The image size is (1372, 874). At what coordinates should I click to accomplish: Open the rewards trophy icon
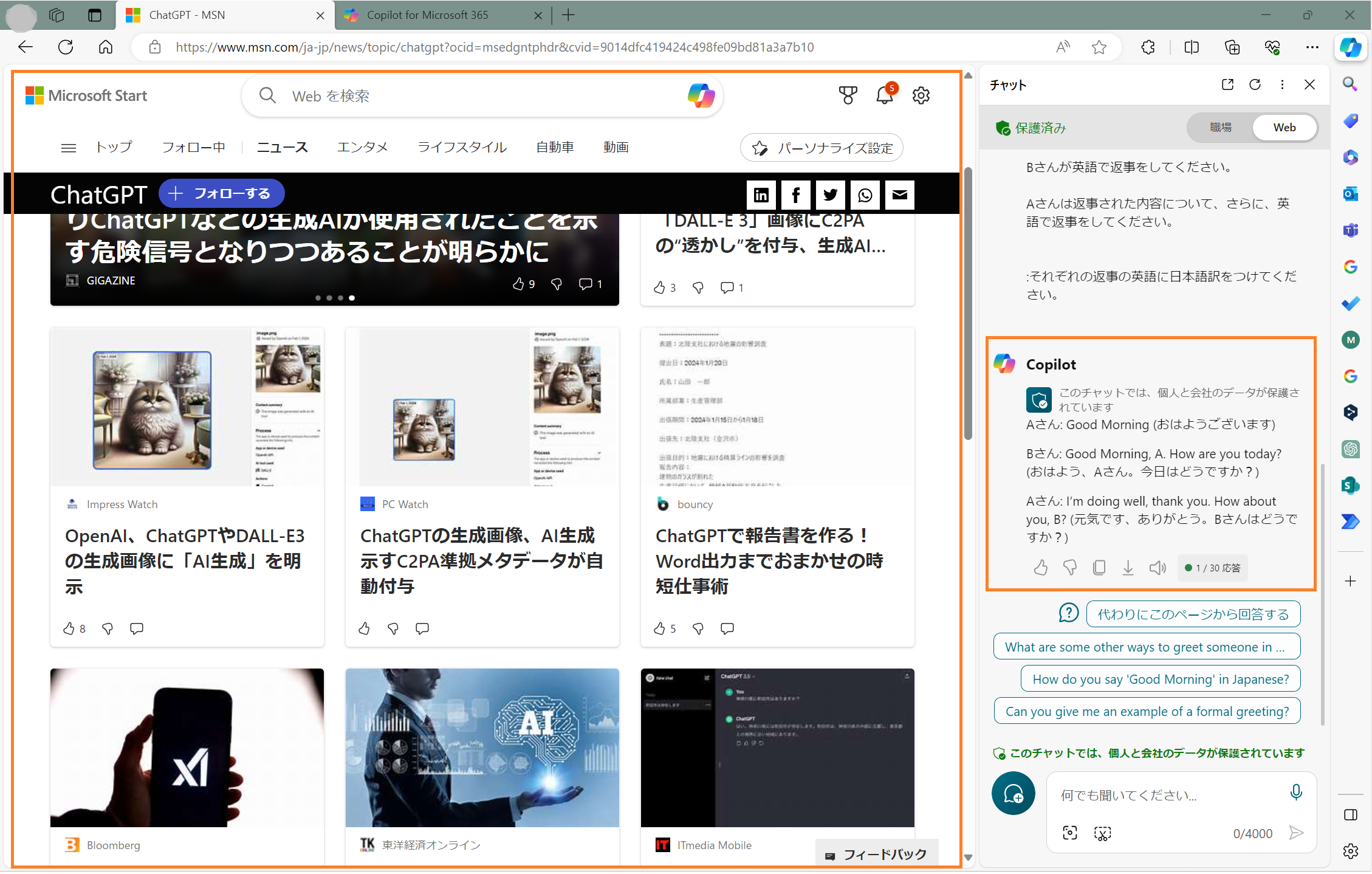(848, 95)
